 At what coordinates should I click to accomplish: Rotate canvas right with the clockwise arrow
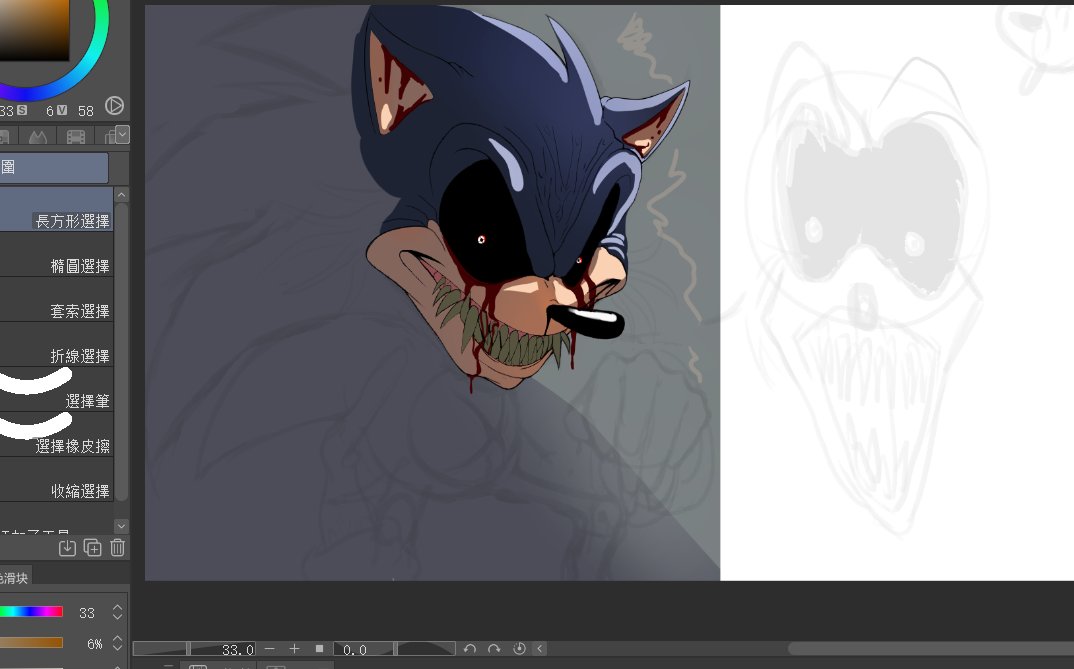point(494,648)
